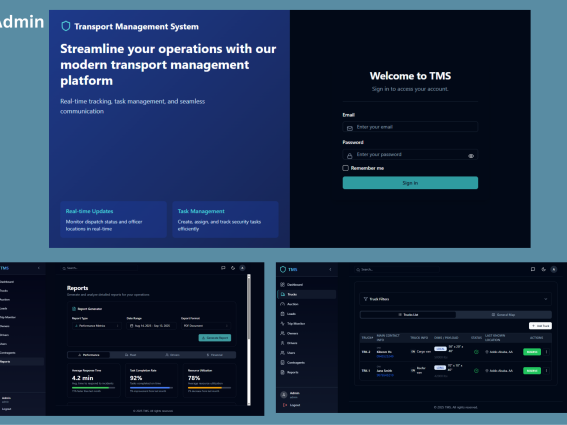Click orange progress bar under 78%
This screenshot has width=567, height=425.
click(x=209, y=388)
